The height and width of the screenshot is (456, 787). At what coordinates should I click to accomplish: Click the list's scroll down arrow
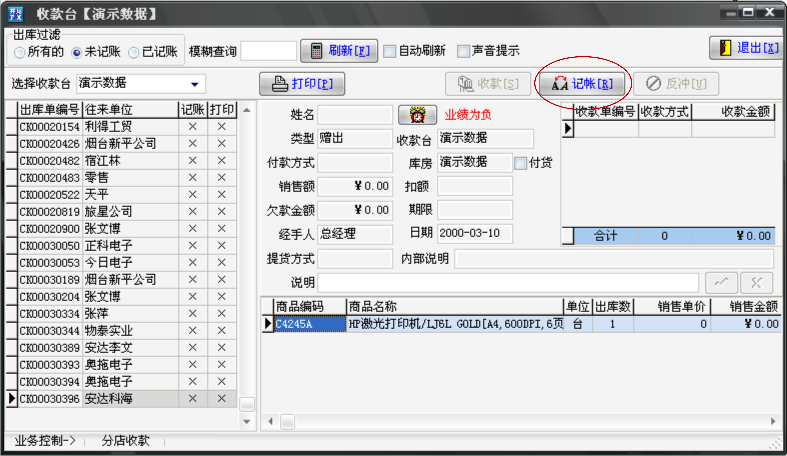[246, 422]
